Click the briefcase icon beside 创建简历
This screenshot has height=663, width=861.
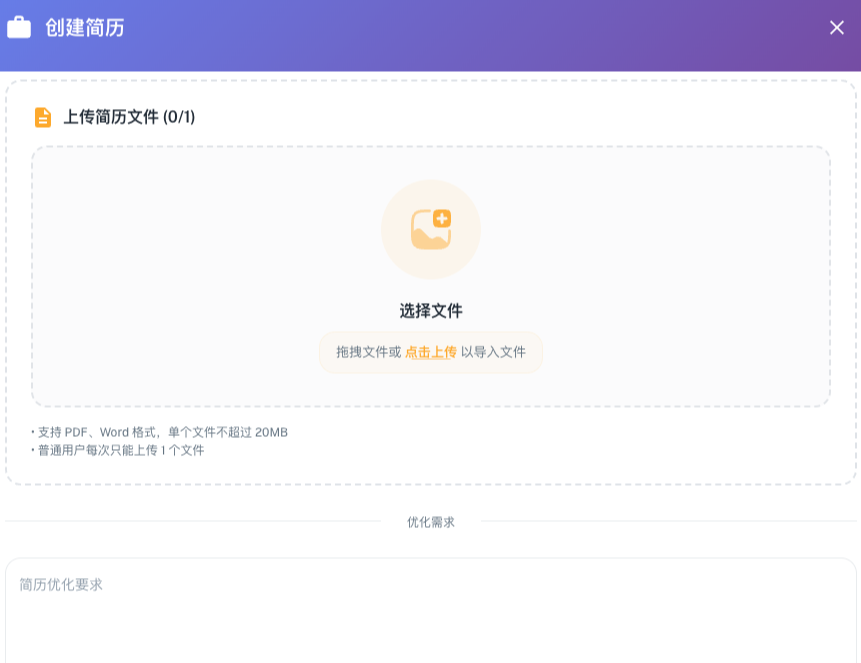tap(19, 27)
